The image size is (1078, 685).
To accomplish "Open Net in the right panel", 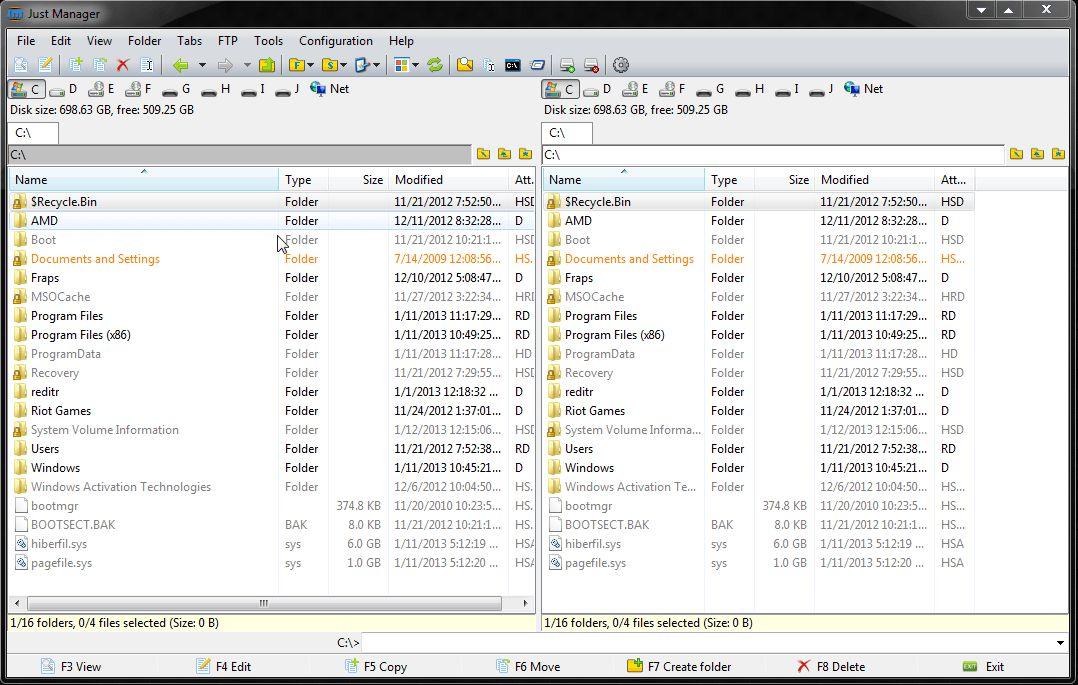I will 864,89.
